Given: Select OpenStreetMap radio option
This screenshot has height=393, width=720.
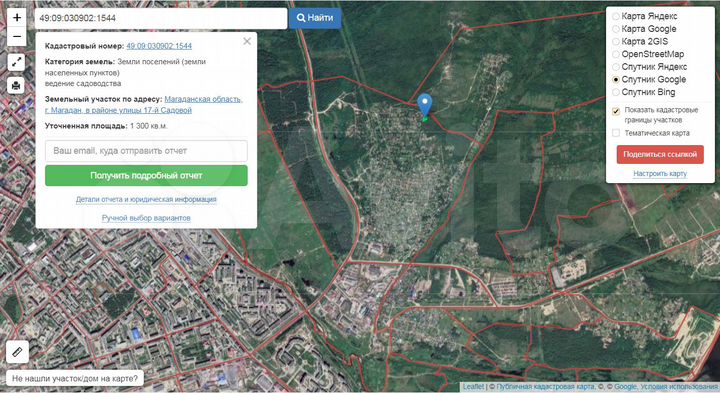Looking at the screenshot, I should point(616,54).
